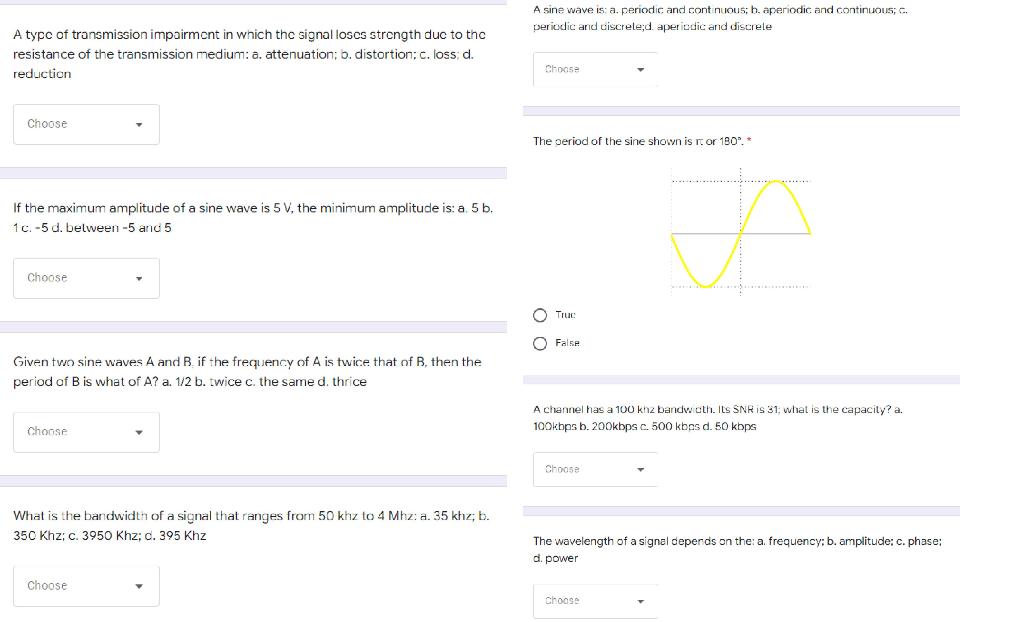Open the Choose dropdown under the signal wavelength question
Image resolution: width=1024 pixels, height=622 pixels.
point(595,601)
